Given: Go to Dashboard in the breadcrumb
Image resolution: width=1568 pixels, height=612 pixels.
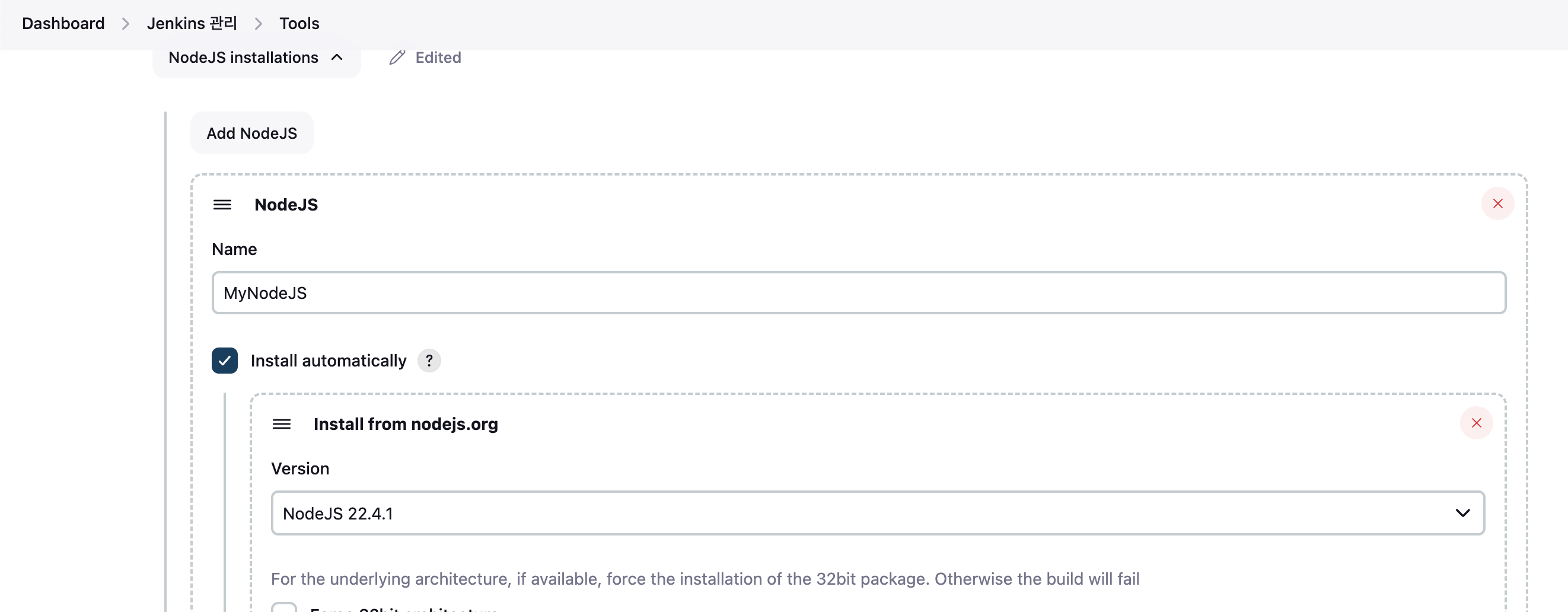Looking at the screenshot, I should (63, 23).
